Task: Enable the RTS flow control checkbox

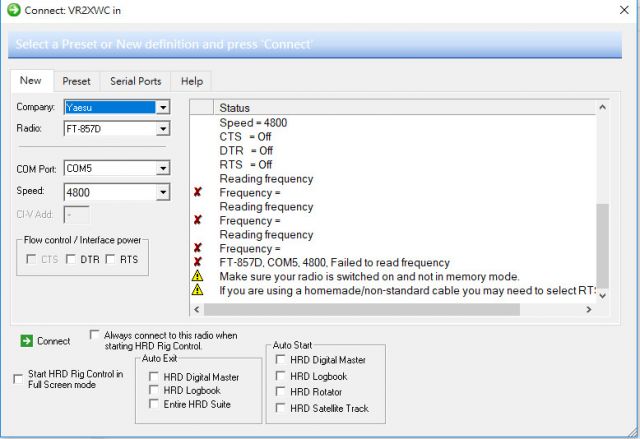Action: point(110,259)
